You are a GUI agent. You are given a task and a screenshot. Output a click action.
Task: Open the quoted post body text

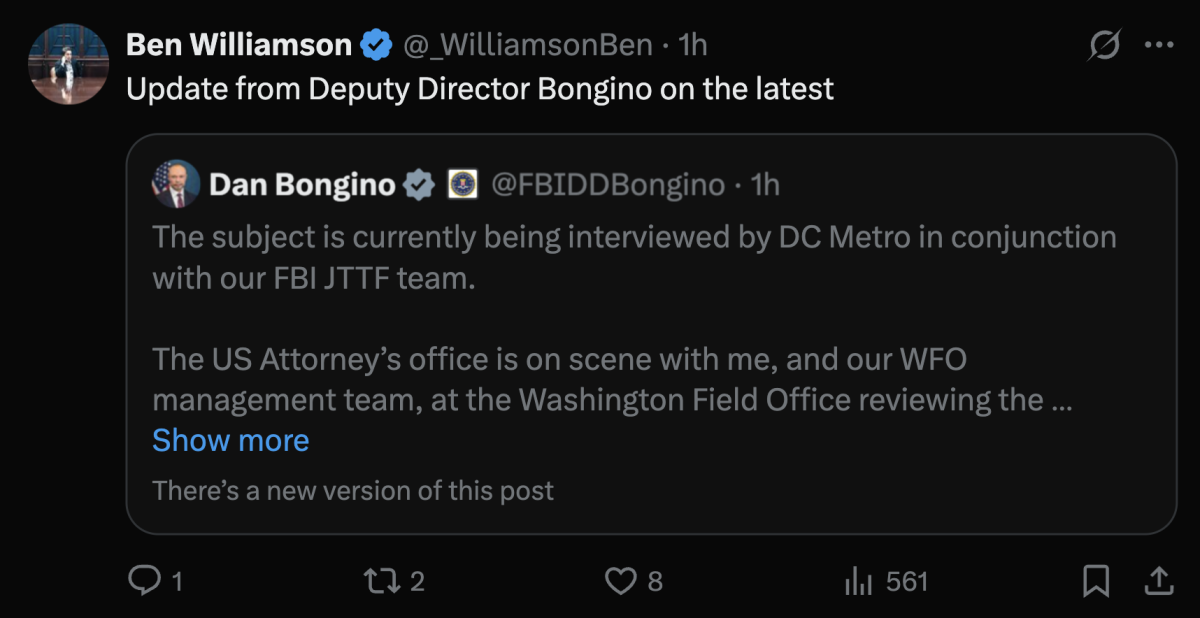634,319
